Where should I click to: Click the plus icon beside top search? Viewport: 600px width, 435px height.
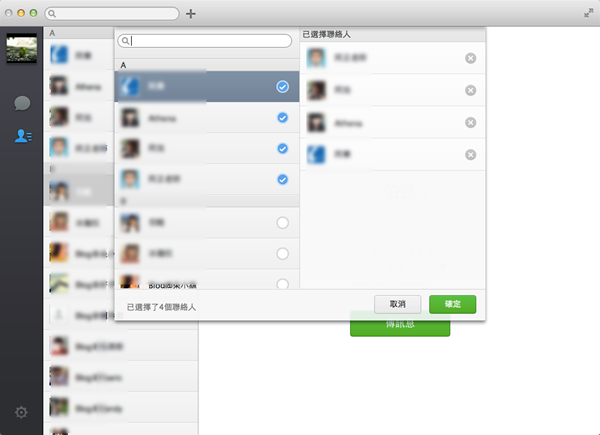(191, 14)
